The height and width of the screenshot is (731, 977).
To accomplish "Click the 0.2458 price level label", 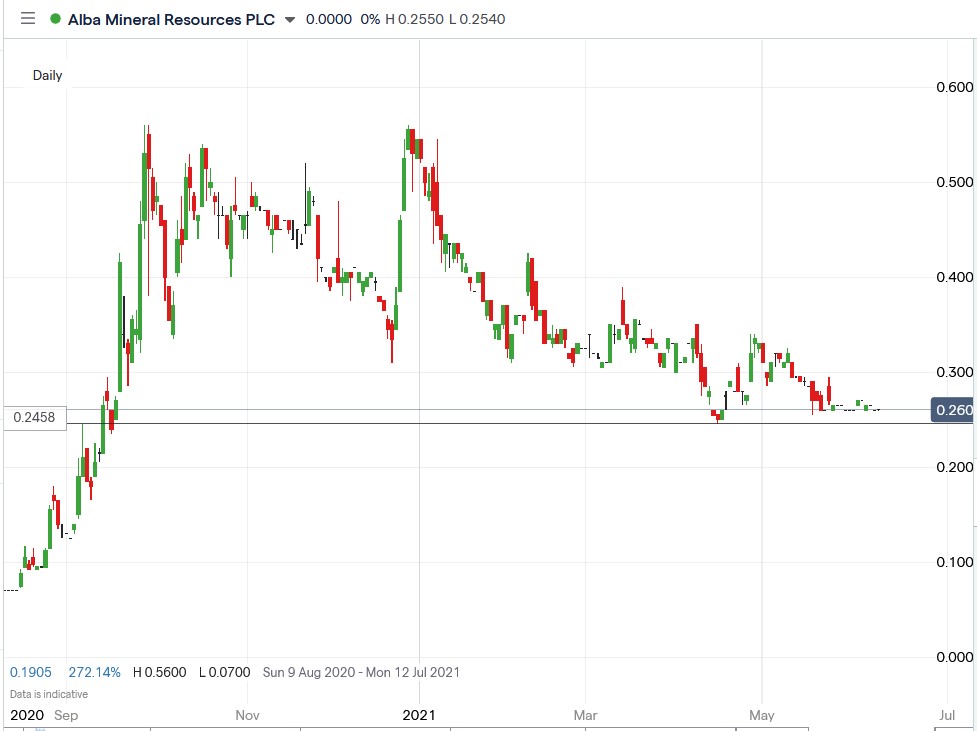I will coord(36,417).
